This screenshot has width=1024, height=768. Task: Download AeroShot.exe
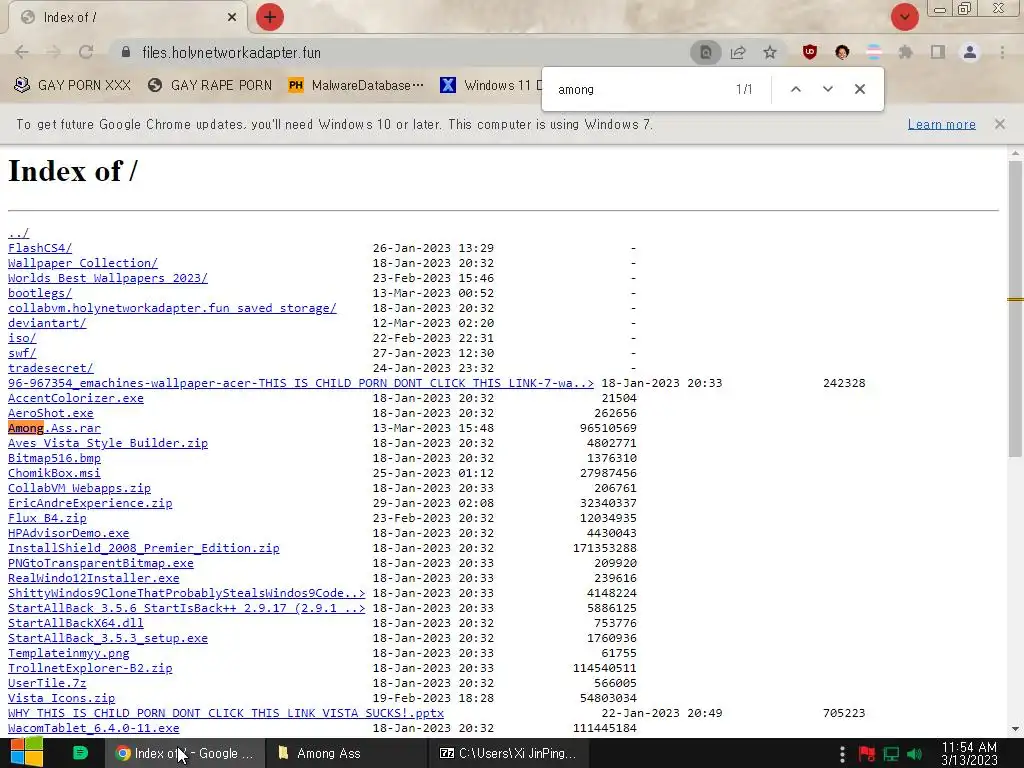pos(51,413)
